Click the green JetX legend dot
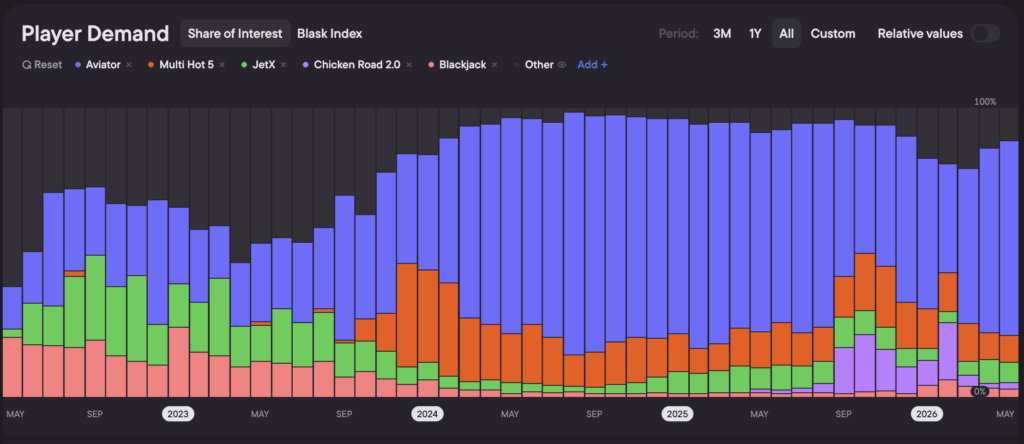The height and width of the screenshot is (444, 1024). (x=244, y=65)
